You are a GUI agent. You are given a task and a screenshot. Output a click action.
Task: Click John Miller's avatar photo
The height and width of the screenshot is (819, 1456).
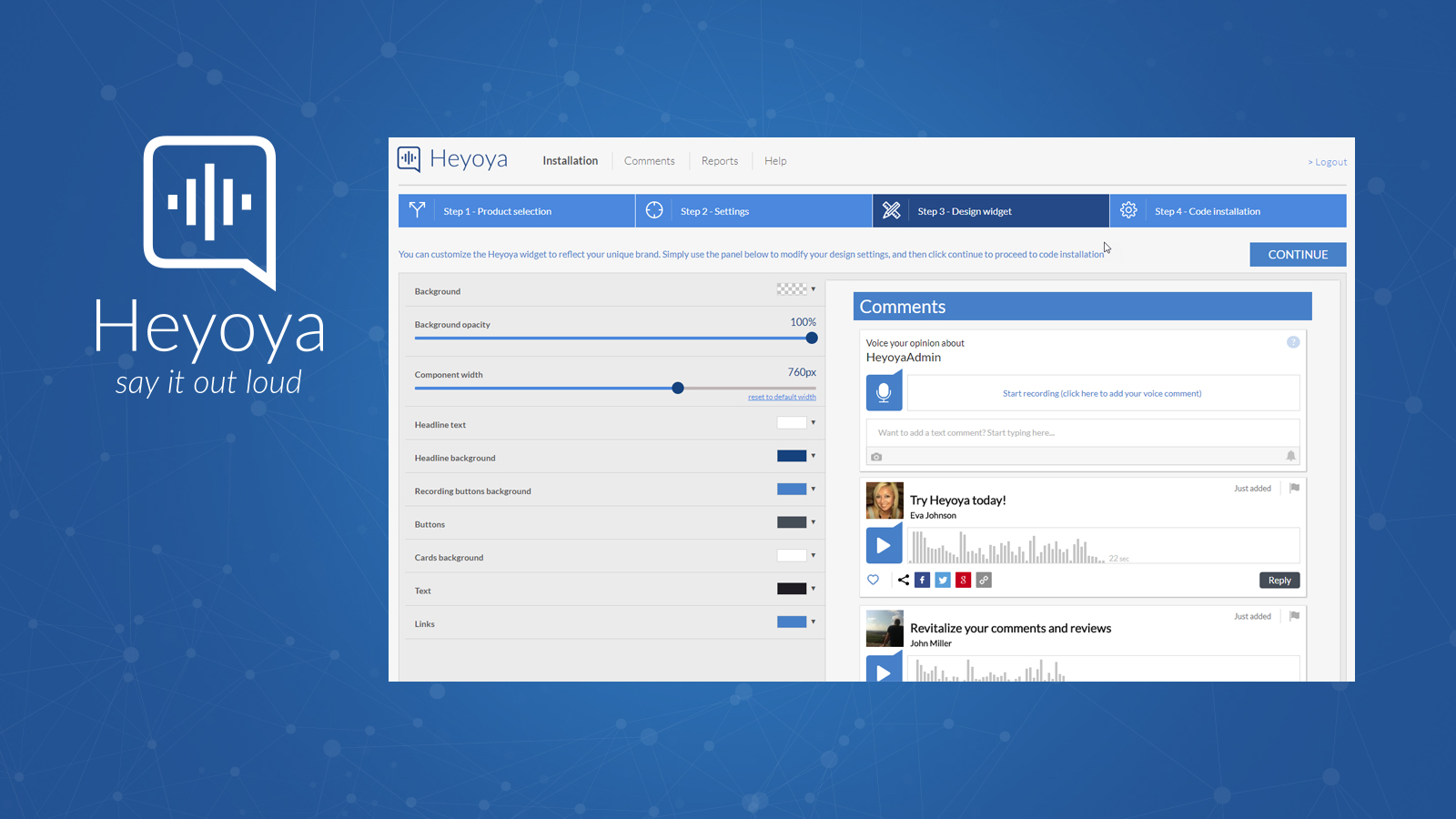click(x=885, y=629)
